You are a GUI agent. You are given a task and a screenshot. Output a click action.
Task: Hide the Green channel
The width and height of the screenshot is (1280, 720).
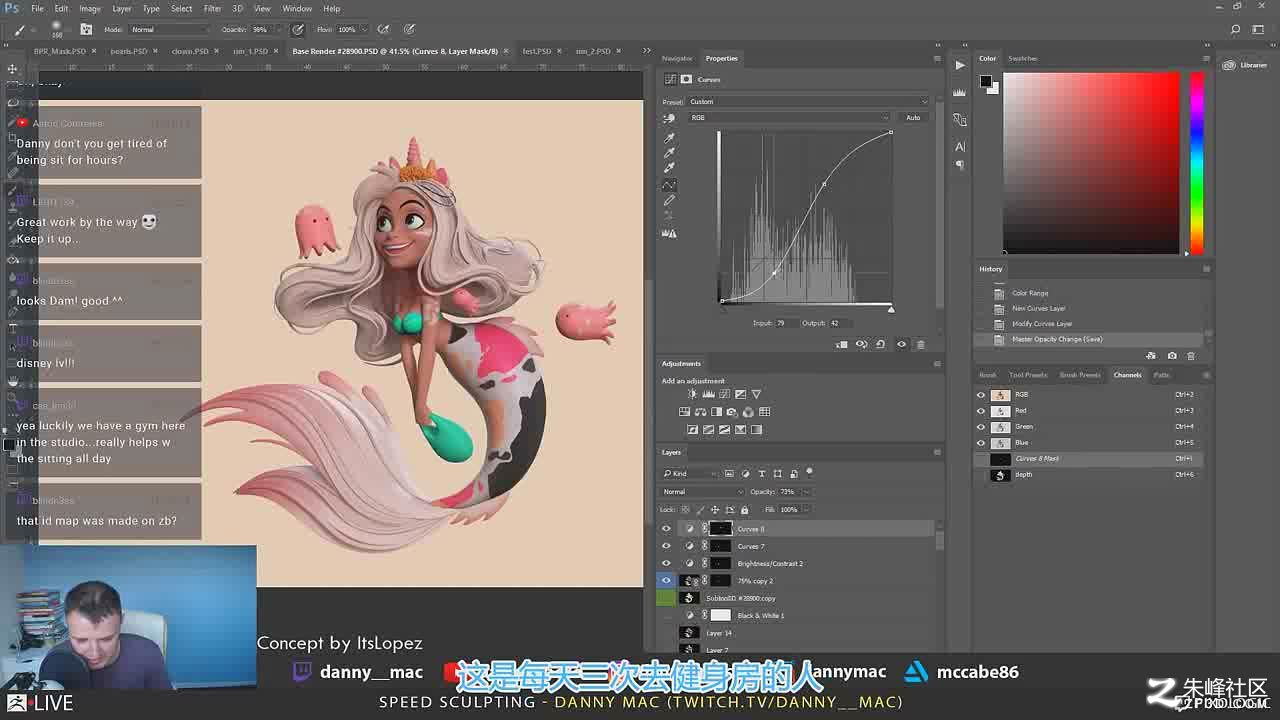pyautogui.click(x=981, y=427)
